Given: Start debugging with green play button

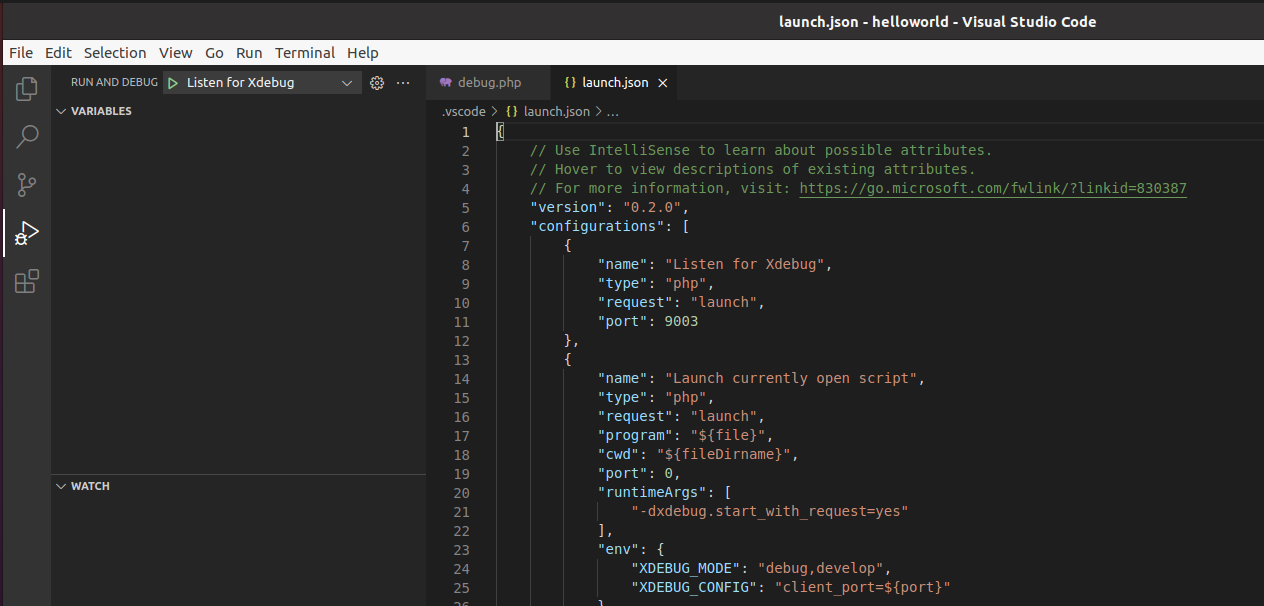Looking at the screenshot, I should click(173, 83).
